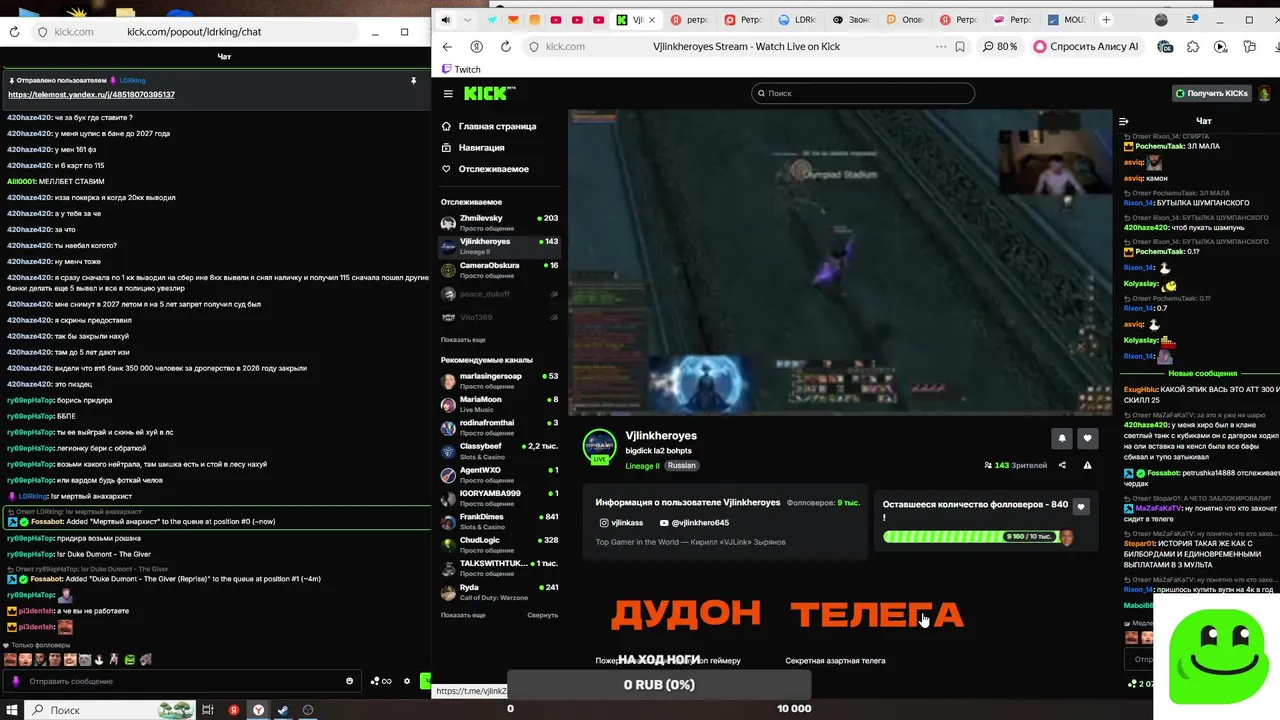Click the 0 RUB donation progress bar
Viewport: 1280px width, 720px height.
tap(659, 685)
